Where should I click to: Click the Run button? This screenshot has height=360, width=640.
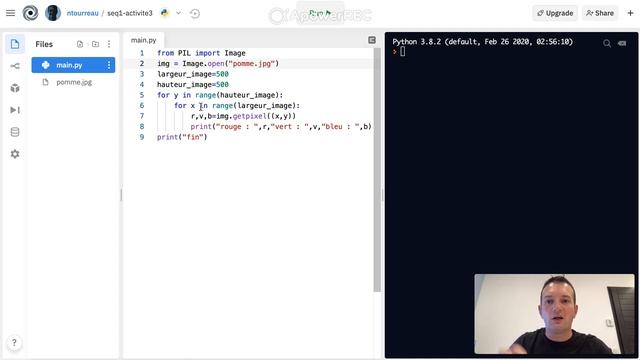pyautogui.click(x=320, y=13)
